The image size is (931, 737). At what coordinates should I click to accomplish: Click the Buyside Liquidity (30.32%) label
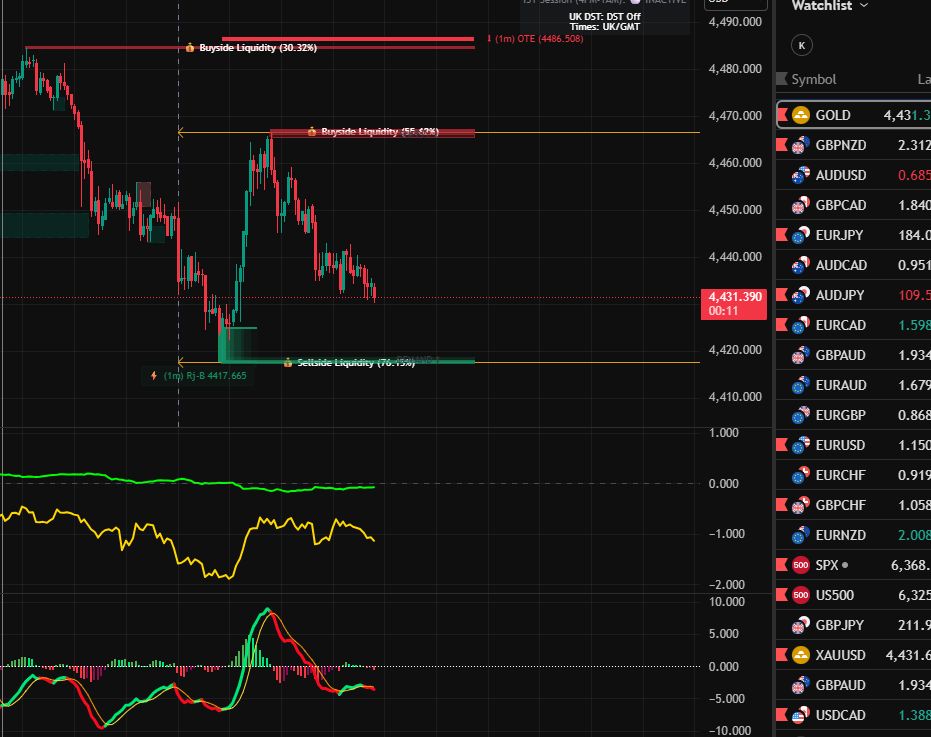[257, 47]
